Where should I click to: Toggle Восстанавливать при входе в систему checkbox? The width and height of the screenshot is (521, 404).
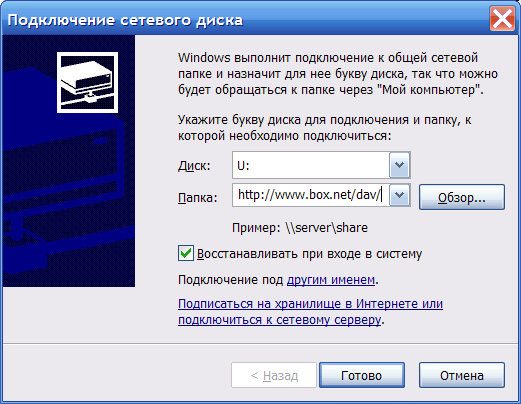pyautogui.click(x=186, y=253)
